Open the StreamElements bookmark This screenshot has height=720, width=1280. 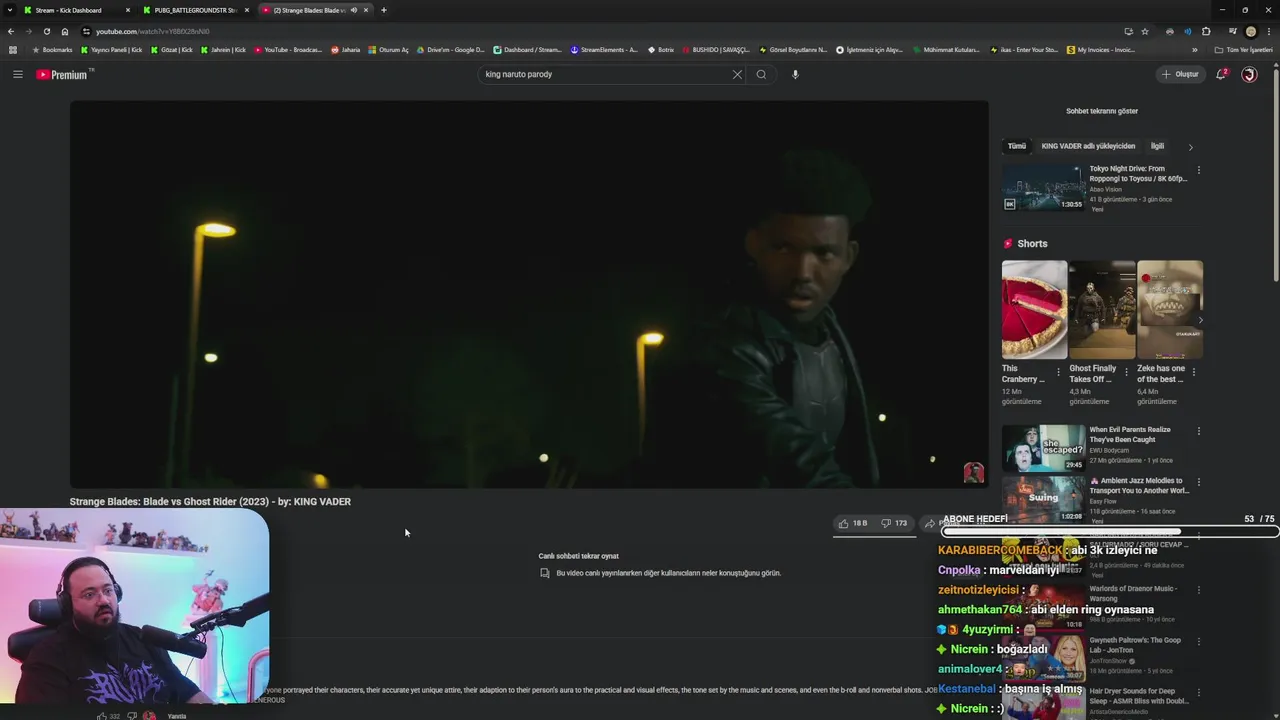coord(603,50)
